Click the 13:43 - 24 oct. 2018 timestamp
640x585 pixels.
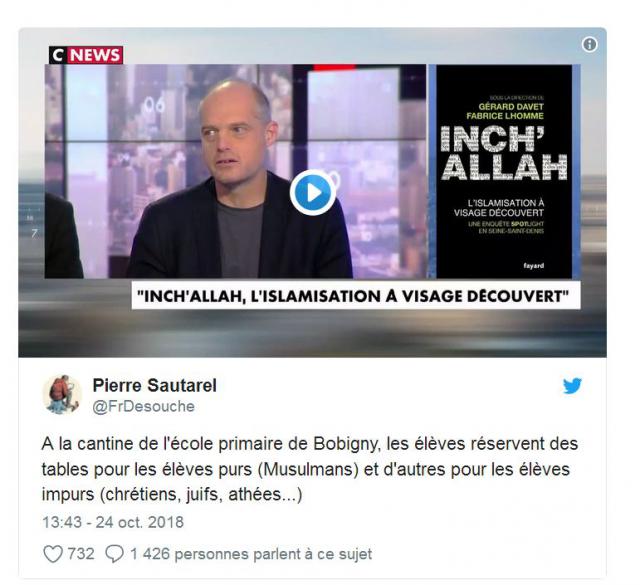113,522
